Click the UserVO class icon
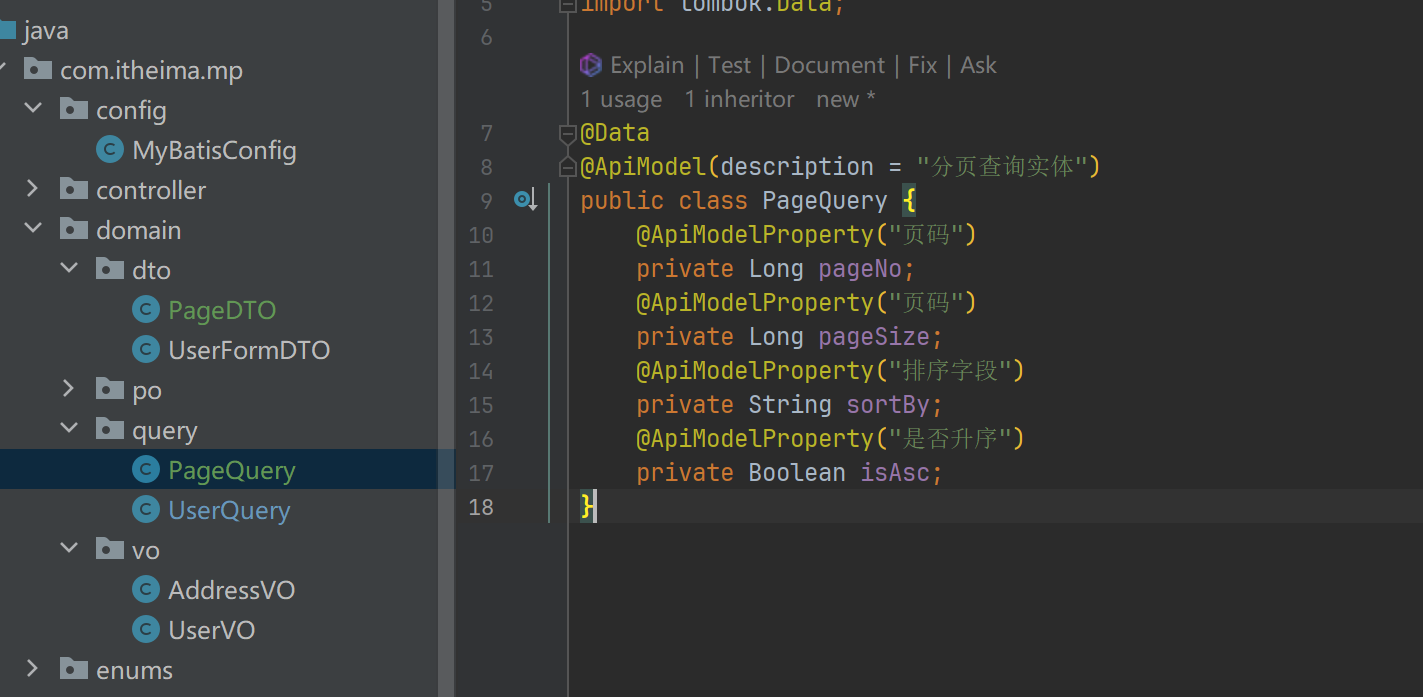Viewport: 1423px width, 697px height. [146, 629]
